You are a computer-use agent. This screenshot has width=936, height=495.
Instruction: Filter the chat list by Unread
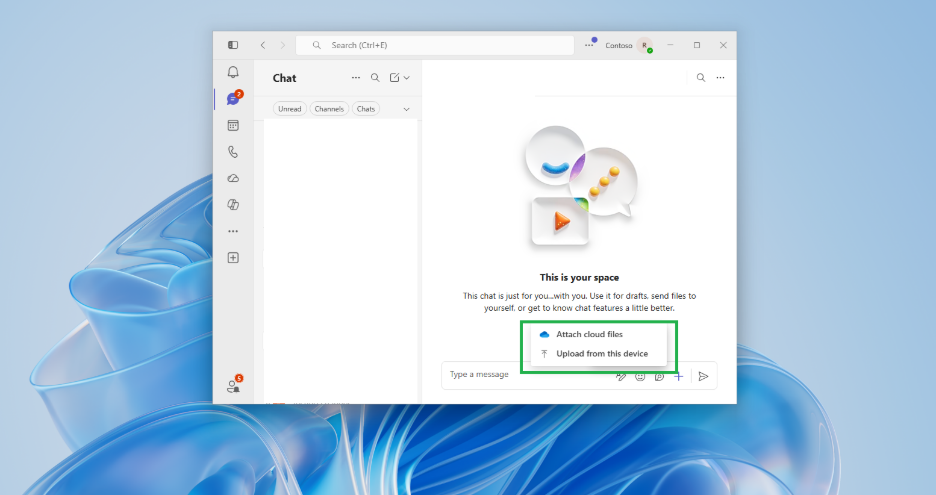pos(290,109)
